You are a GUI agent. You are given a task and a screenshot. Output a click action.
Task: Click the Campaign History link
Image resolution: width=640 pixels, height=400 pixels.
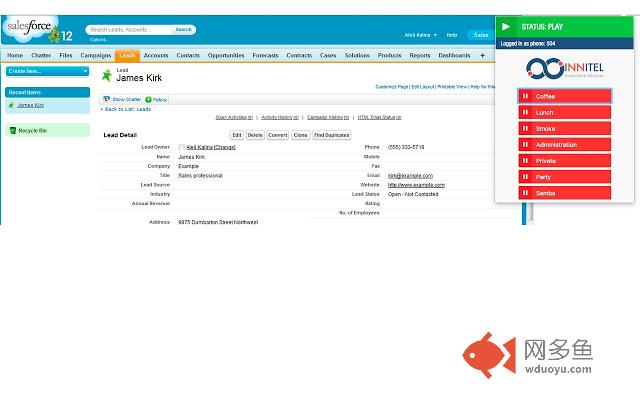tap(328, 118)
